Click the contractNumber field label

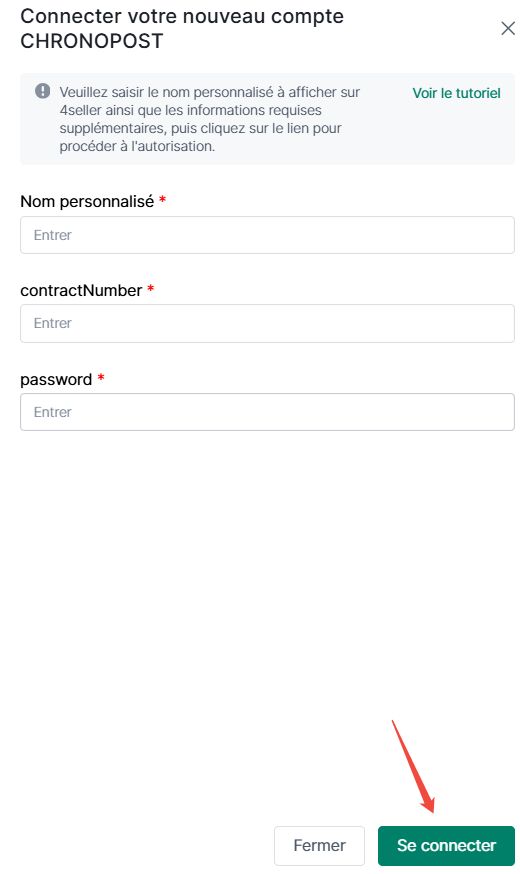81,290
